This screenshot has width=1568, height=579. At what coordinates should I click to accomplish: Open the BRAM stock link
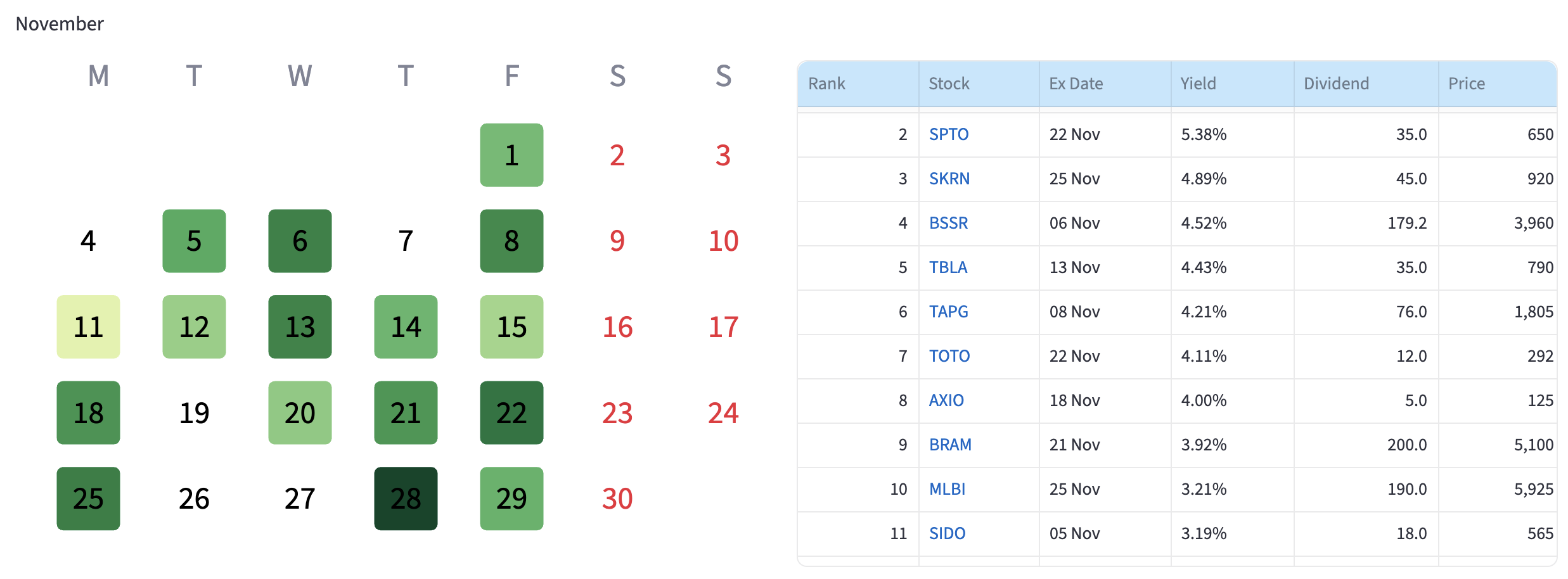point(950,445)
